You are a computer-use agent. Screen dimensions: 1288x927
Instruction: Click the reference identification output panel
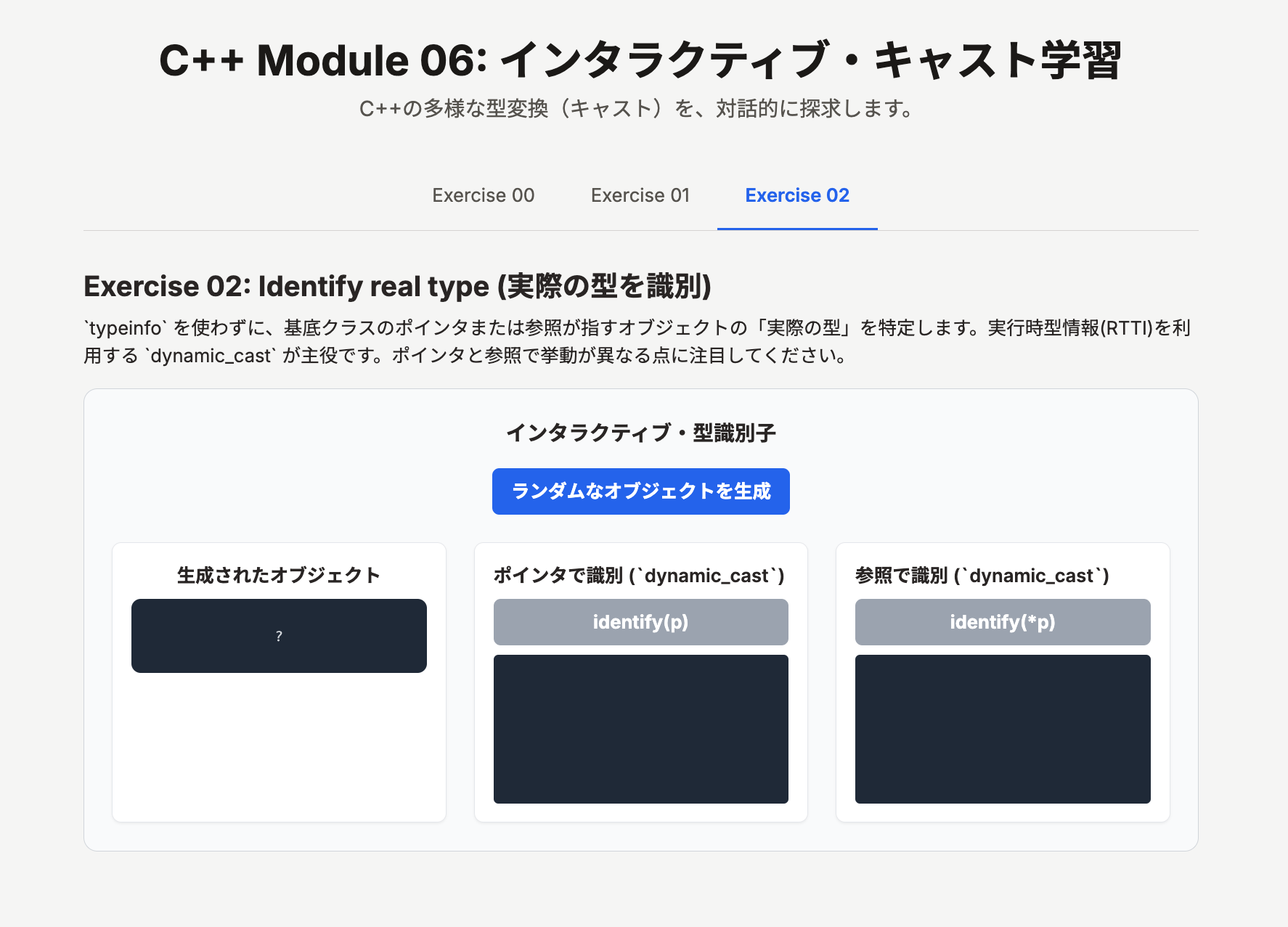pyautogui.click(x=1003, y=729)
